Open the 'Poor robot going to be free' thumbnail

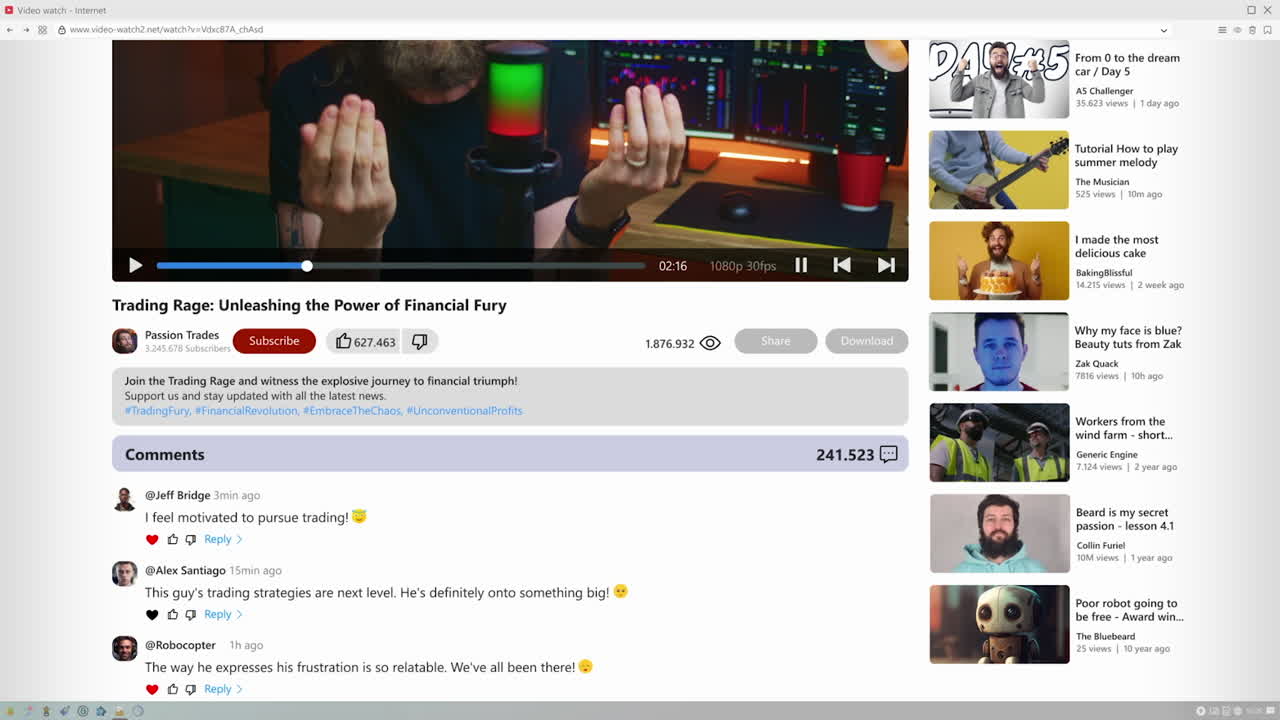coord(999,625)
